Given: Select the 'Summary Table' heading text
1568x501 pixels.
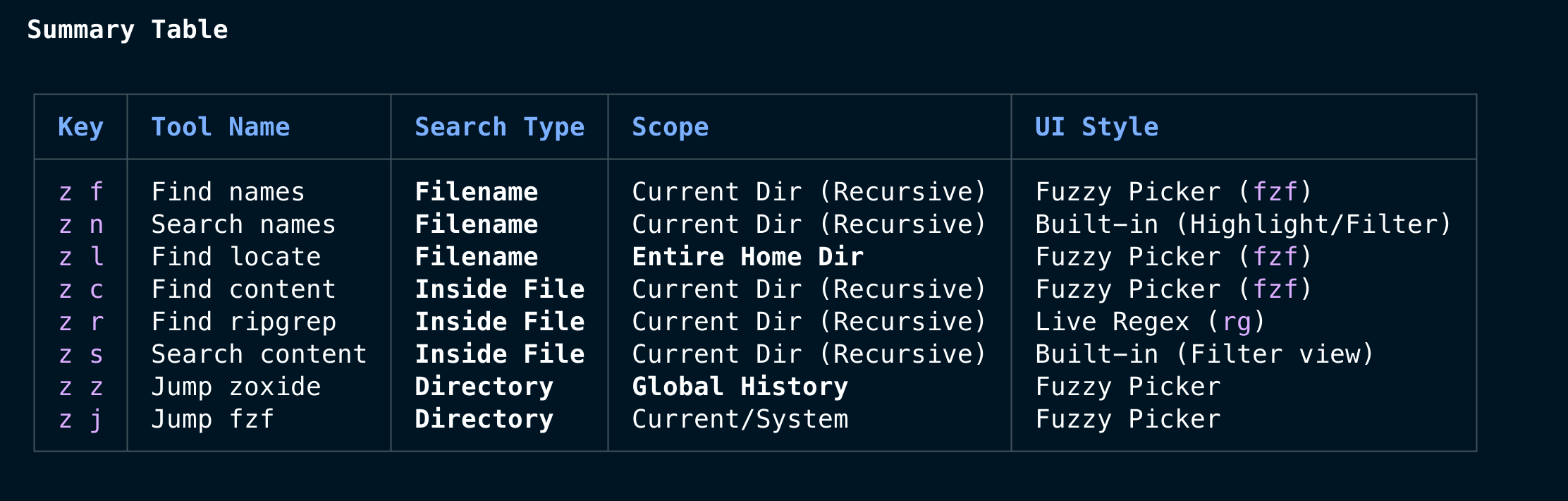Looking at the screenshot, I should (128, 30).
